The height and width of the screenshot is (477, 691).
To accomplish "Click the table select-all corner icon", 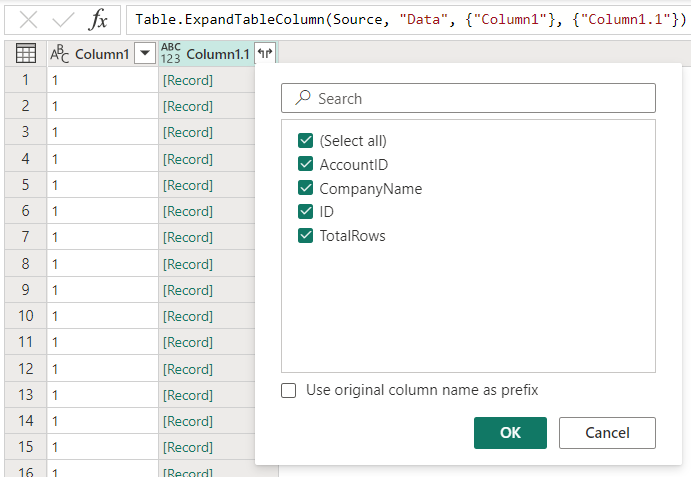I will coord(26,54).
